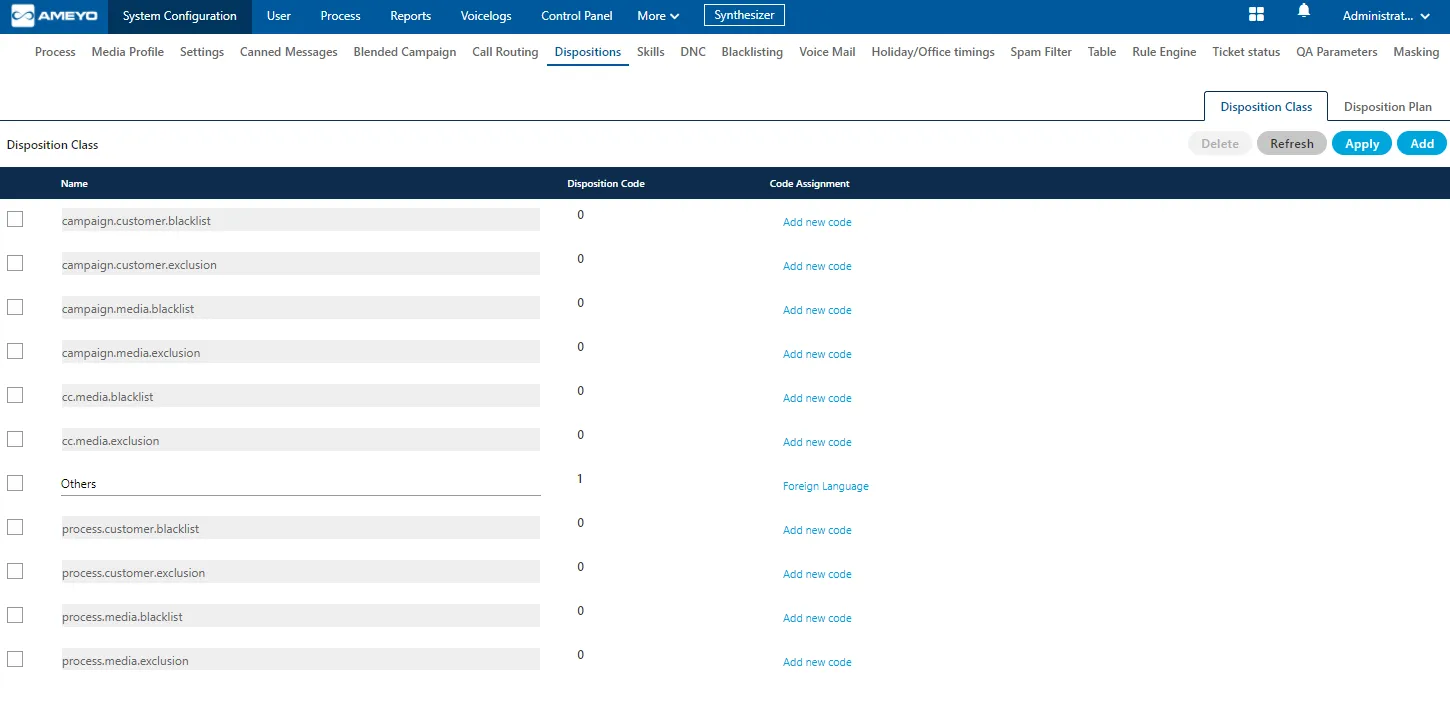
Task: Open the Call Routing tab
Action: click(505, 52)
